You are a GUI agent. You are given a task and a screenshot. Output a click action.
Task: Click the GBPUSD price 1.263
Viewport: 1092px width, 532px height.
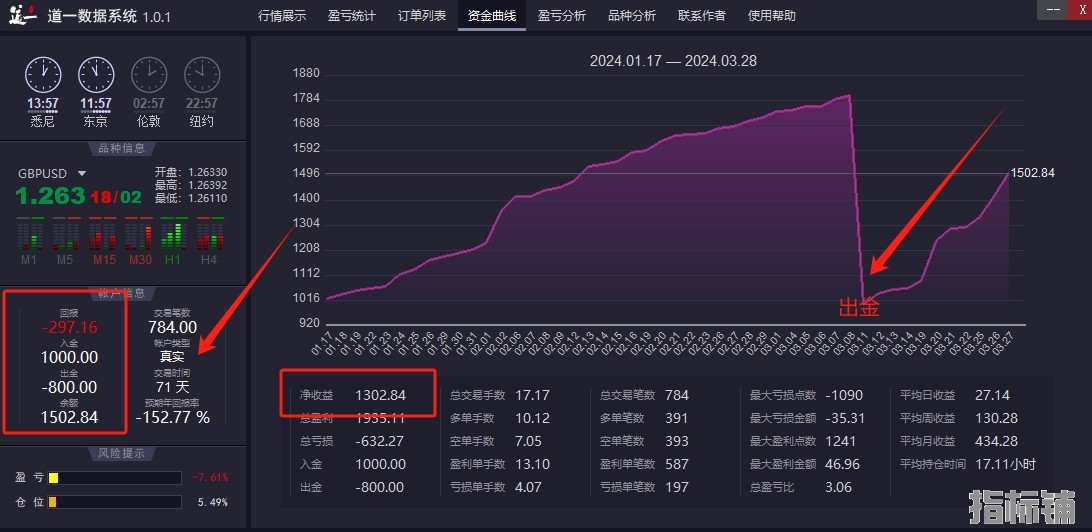50,196
